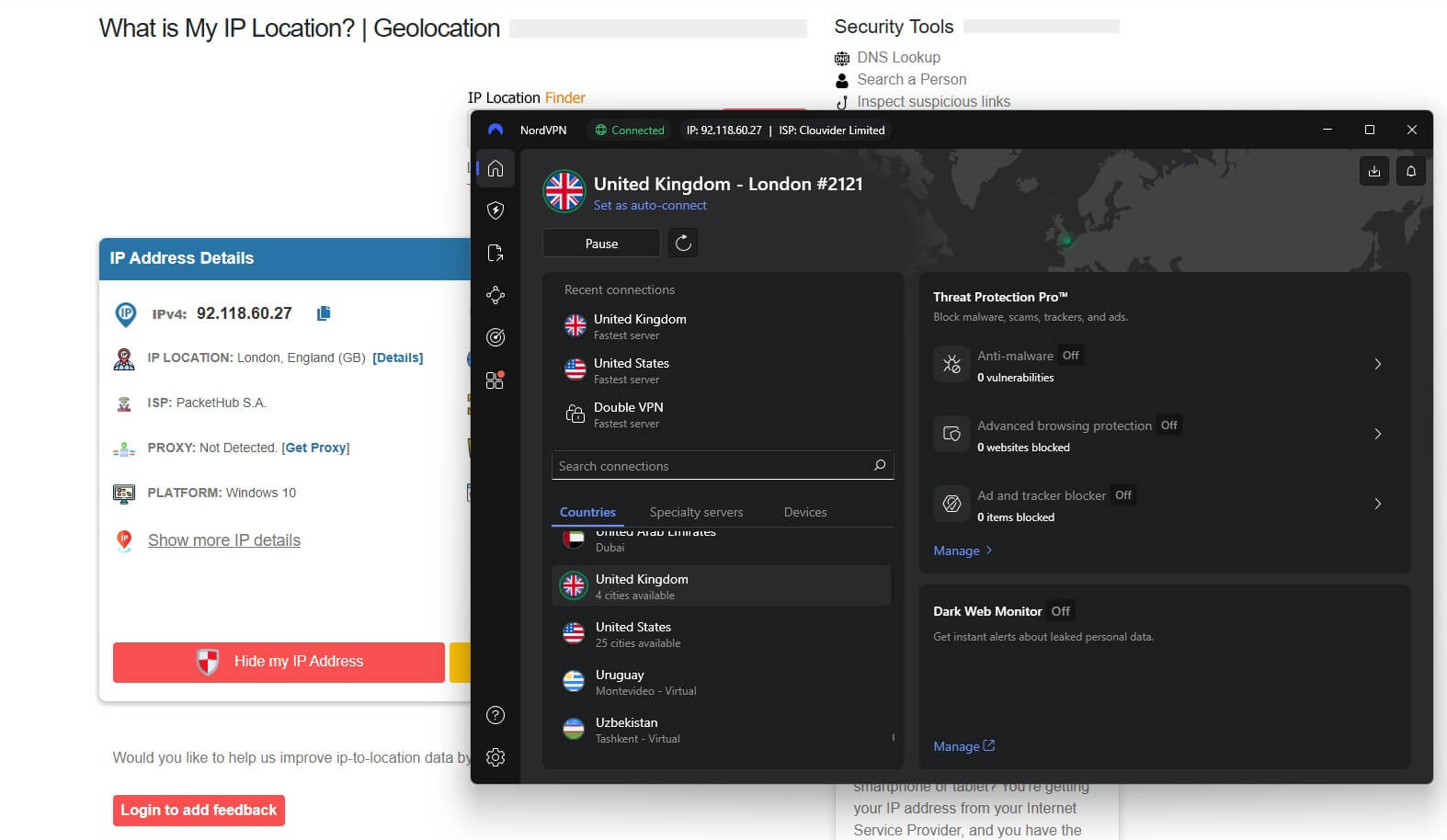Toggle Ad and tracker blocker Off badge
Image resolution: width=1447 pixels, height=840 pixels.
(1123, 494)
